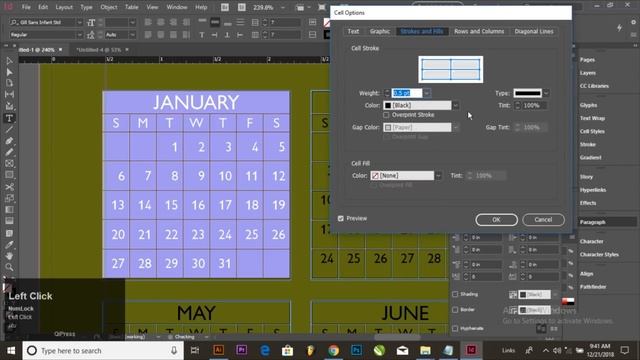Viewport: 640px width, 360px height.
Task: Enable the Overprint Stroke checkbox
Action: point(386,115)
